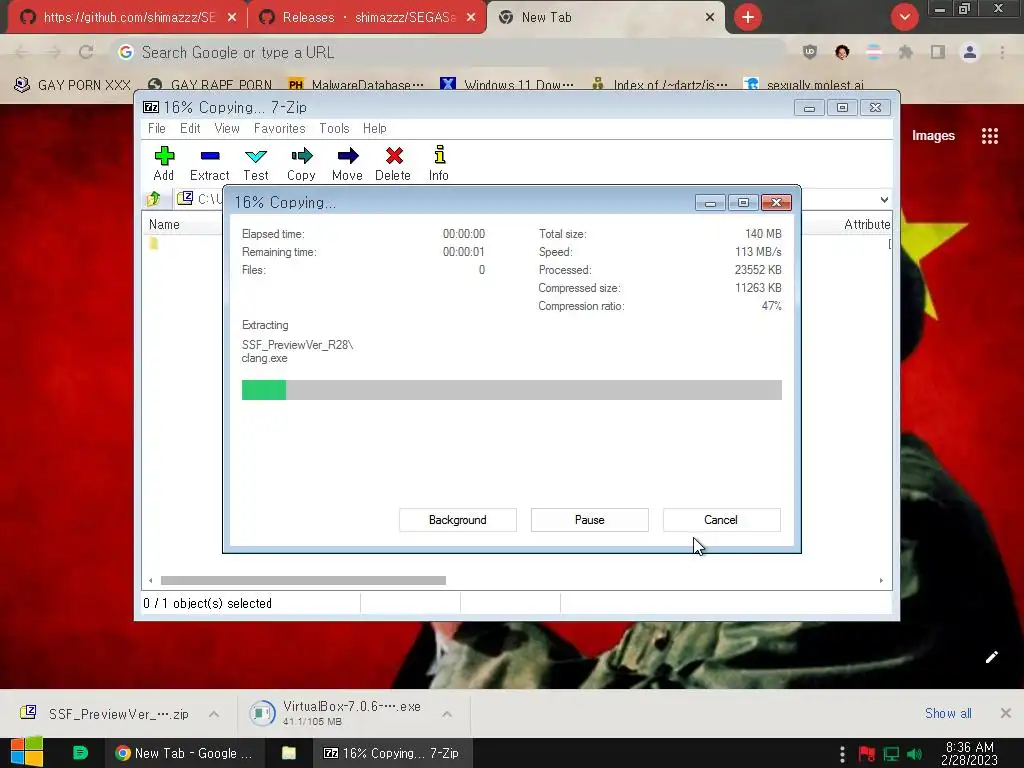The image size is (1024, 768).
Task: Click Show all downloads
Action: click(948, 713)
